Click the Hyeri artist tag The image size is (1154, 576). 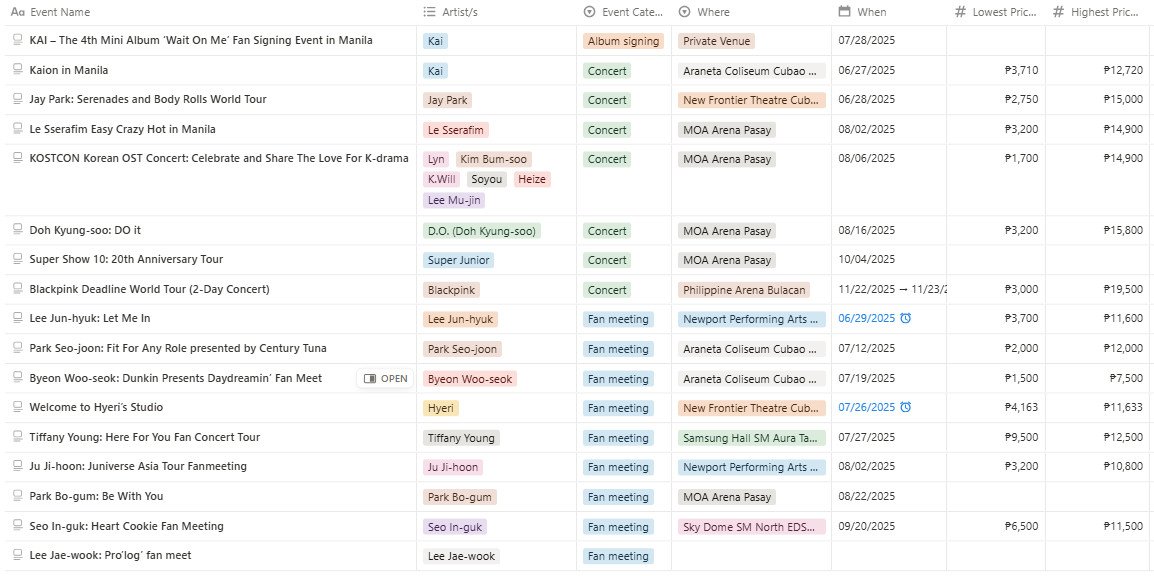[x=441, y=408]
